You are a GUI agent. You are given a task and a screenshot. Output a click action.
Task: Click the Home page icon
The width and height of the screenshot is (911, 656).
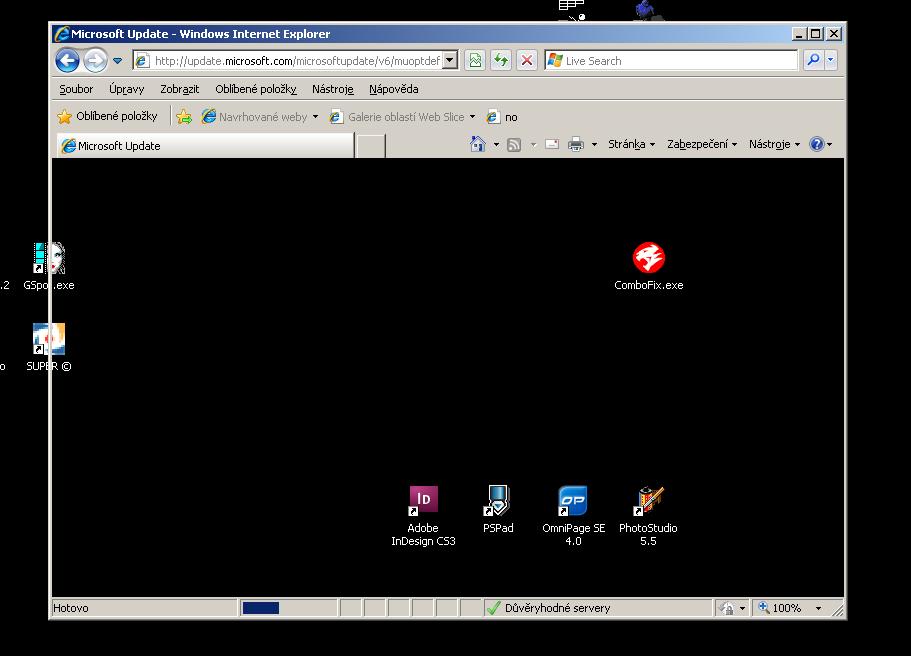click(478, 145)
